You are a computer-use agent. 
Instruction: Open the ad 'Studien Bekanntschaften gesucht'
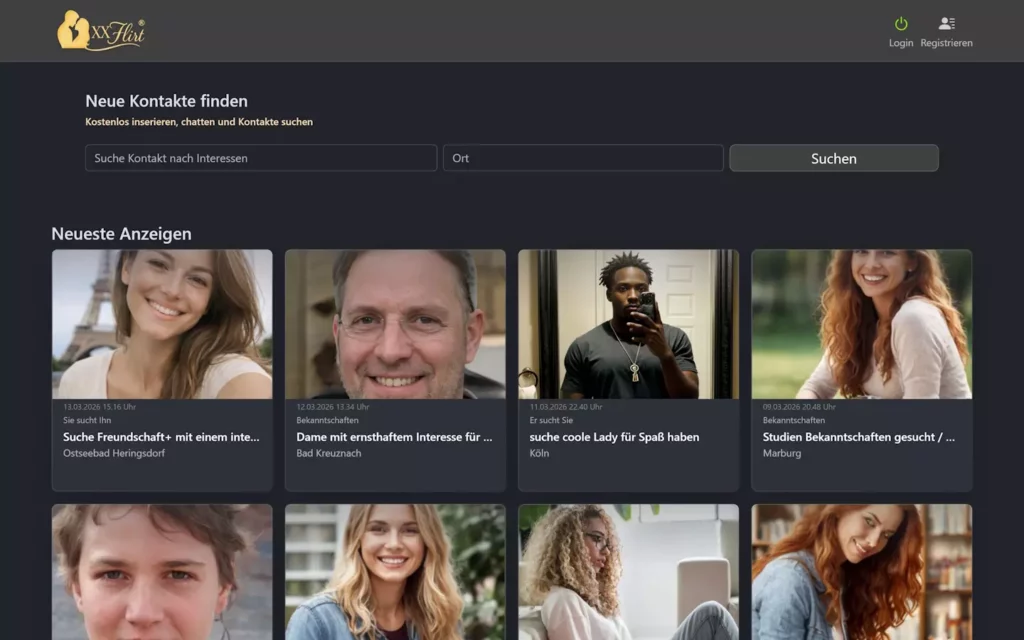point(861,437)
